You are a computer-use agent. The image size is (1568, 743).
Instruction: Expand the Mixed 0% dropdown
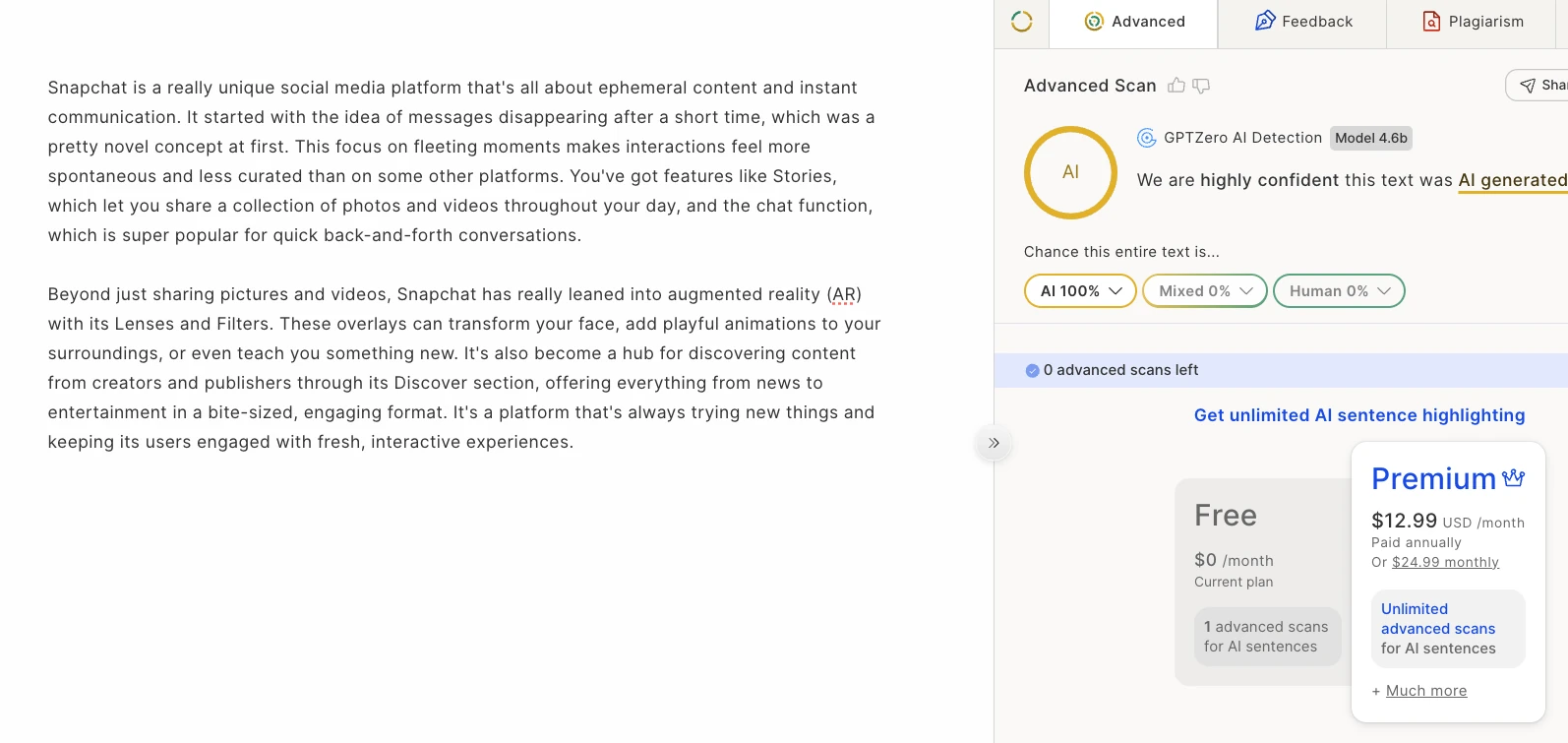(x=1204, y=291)
